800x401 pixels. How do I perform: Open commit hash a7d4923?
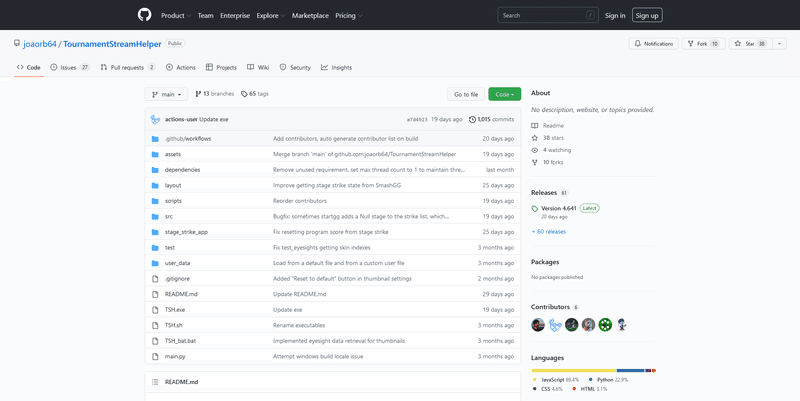click(x=417, y=120)
